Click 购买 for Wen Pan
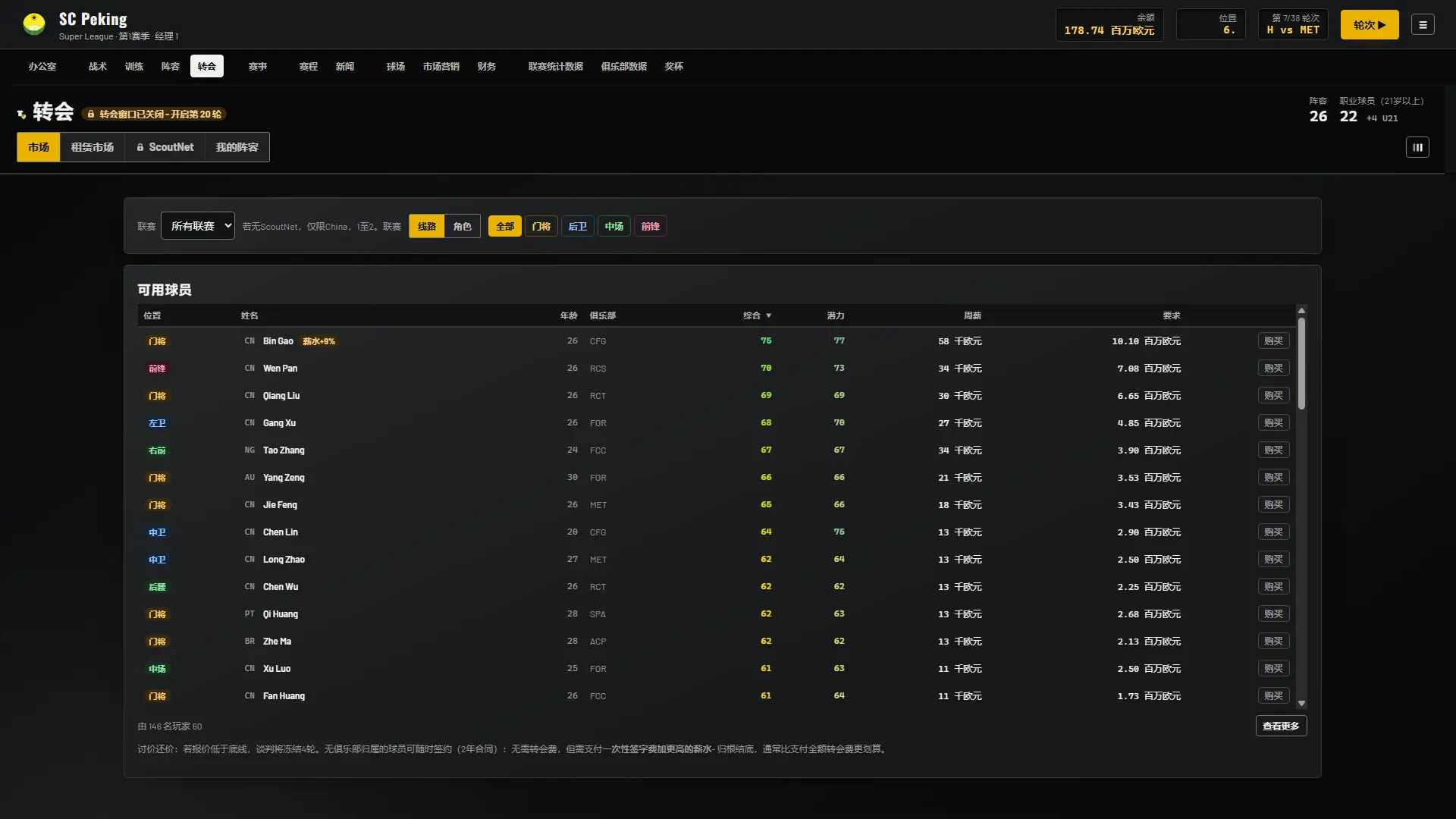Viewport: 1456px width, 819px height. [1273, 369]
